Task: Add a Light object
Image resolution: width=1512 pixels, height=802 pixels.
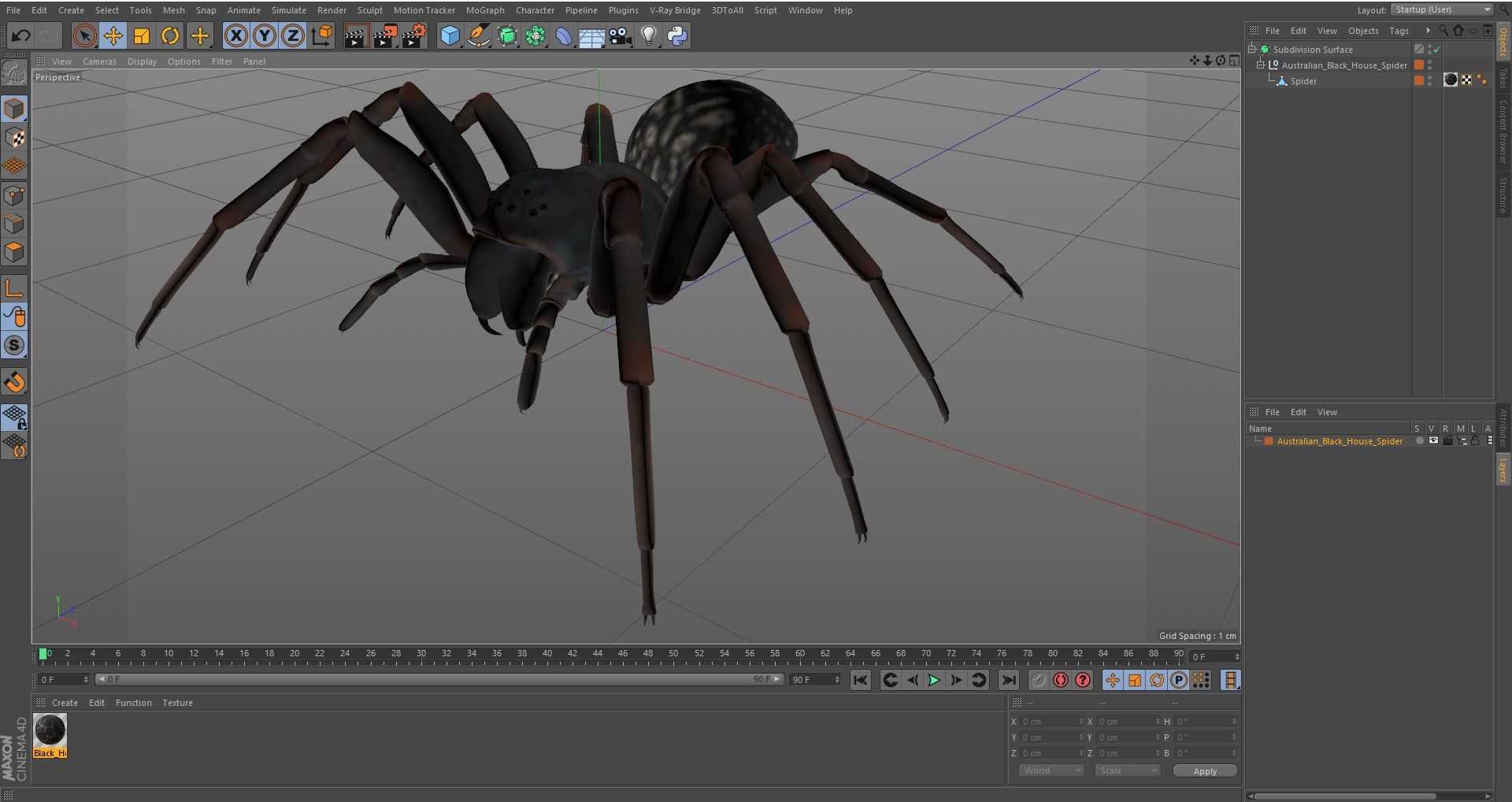Action: [x=649, y=35]
